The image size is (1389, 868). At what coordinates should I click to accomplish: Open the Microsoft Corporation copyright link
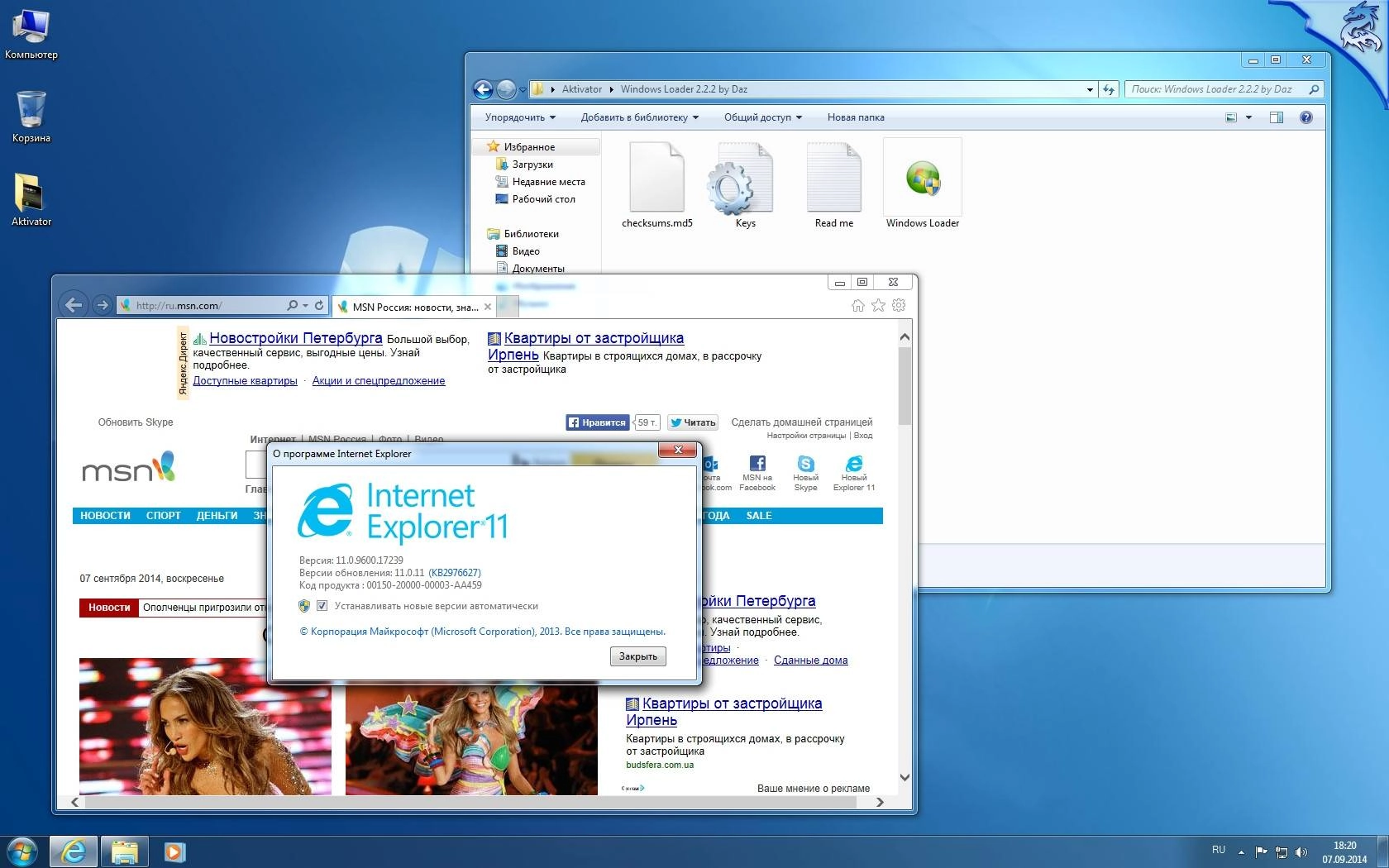482,632
